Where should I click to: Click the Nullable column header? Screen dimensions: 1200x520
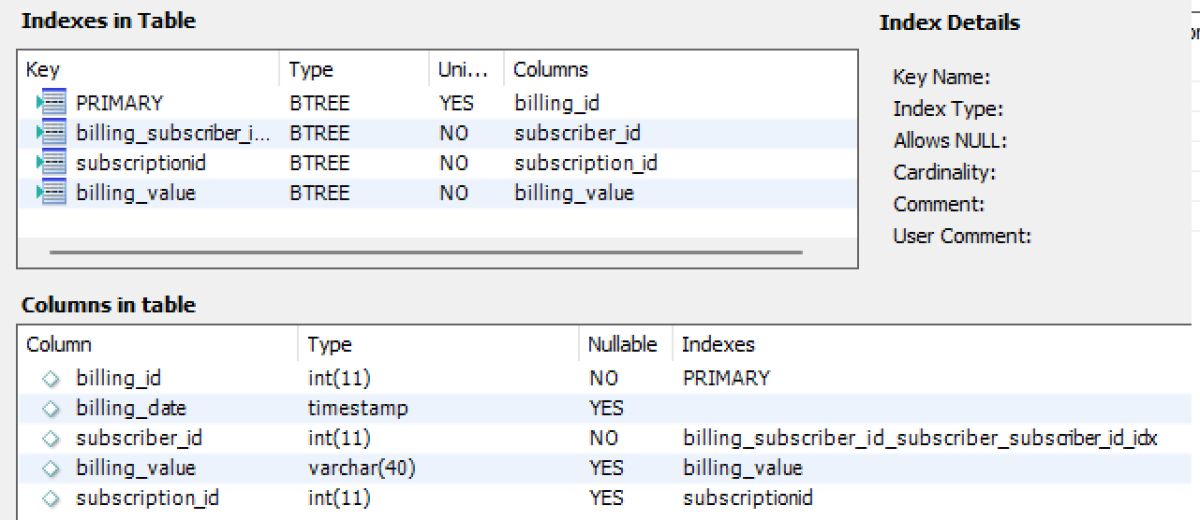[622, 345]
